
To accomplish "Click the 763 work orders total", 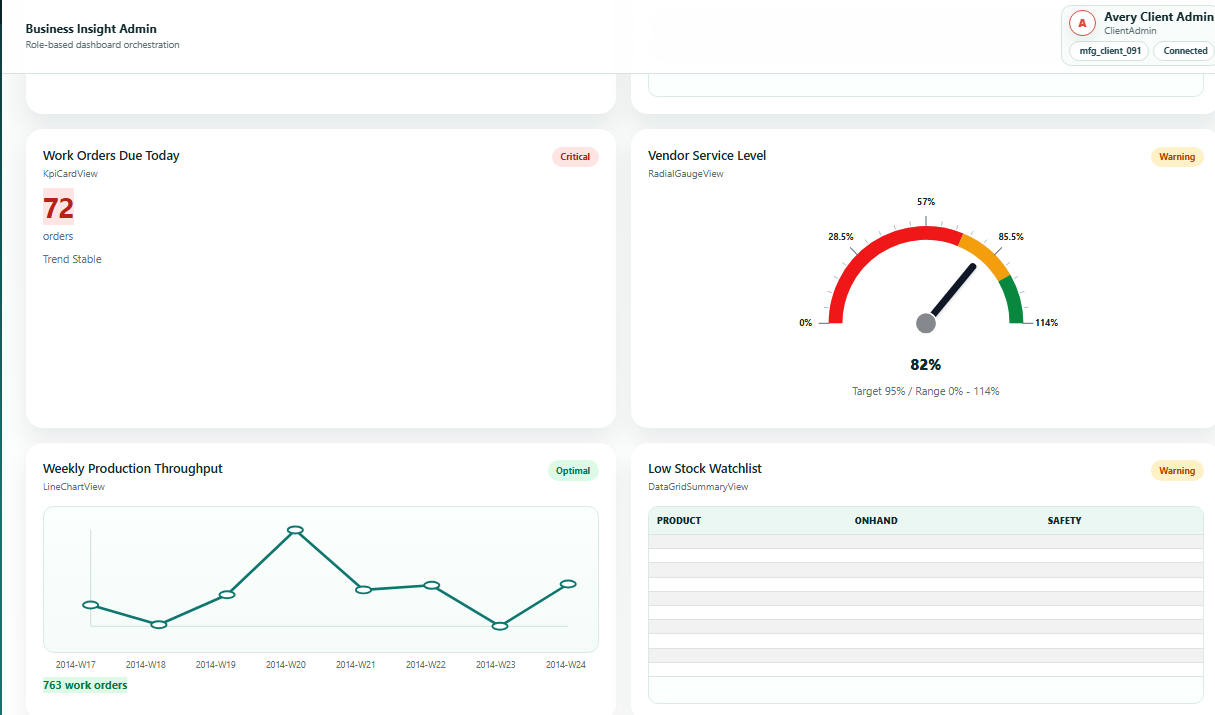I will (x=85, y=685).
